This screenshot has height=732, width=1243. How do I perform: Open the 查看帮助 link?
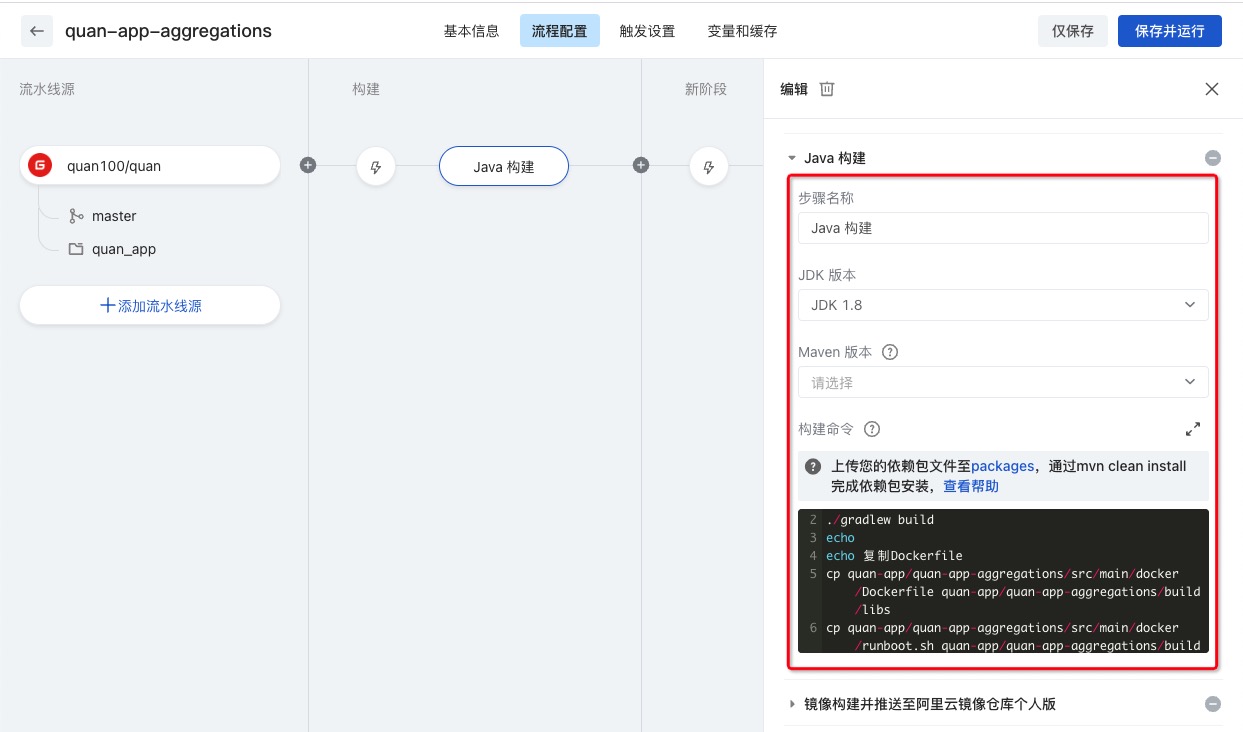tap(971, 486)
